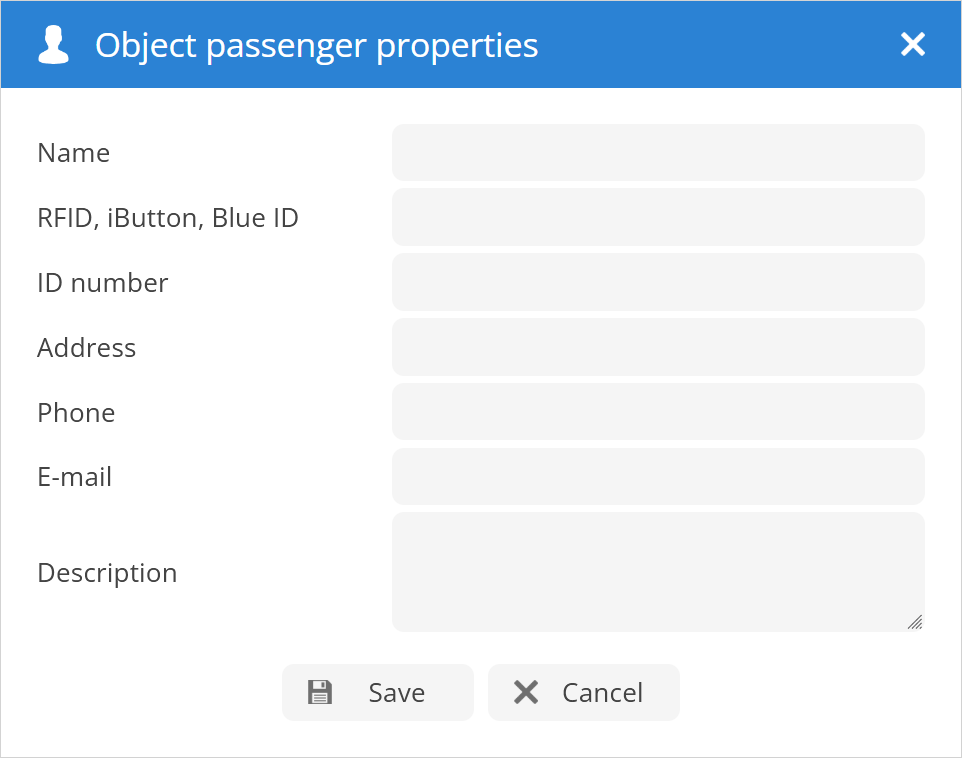Click the dialog title text

[316, 45]
